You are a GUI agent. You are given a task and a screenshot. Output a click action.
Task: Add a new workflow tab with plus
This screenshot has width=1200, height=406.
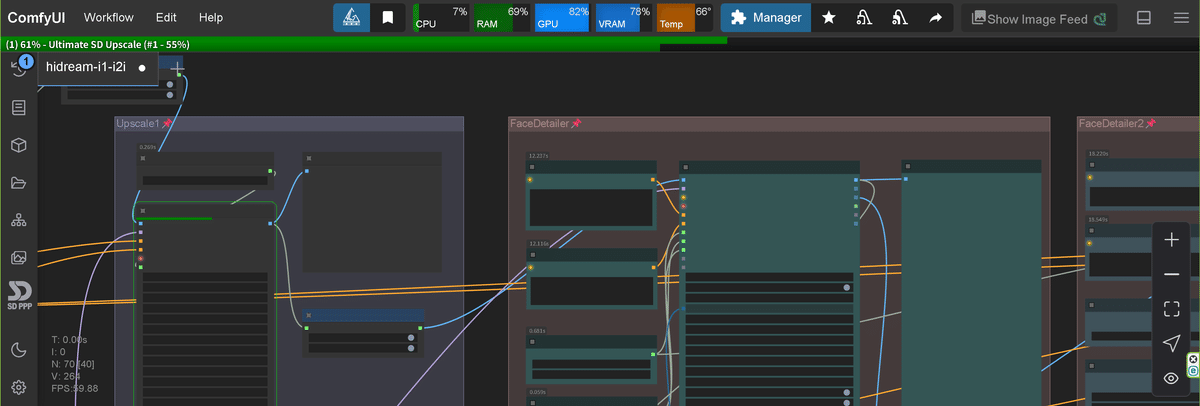pyautogui.click(x=177, y=68)
